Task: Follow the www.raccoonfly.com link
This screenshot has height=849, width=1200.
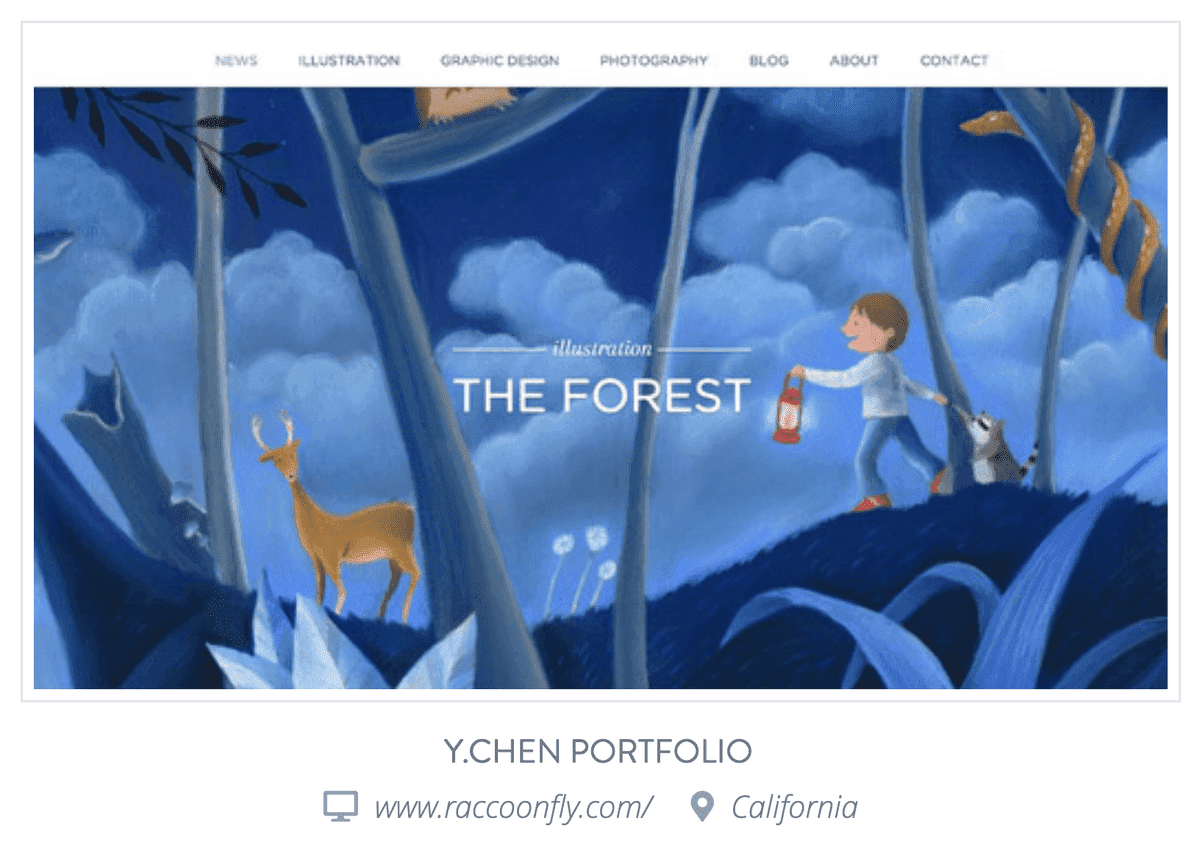Action: click(514, 807)
